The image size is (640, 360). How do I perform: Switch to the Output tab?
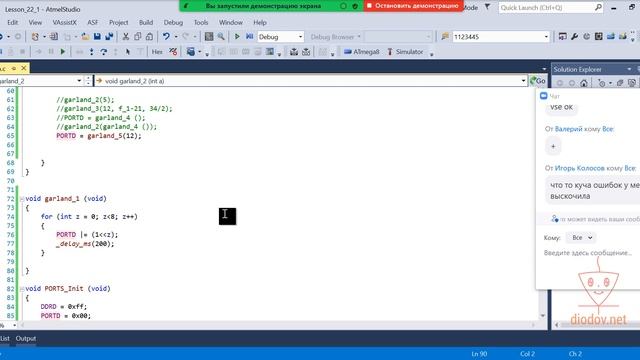point(26,338)
